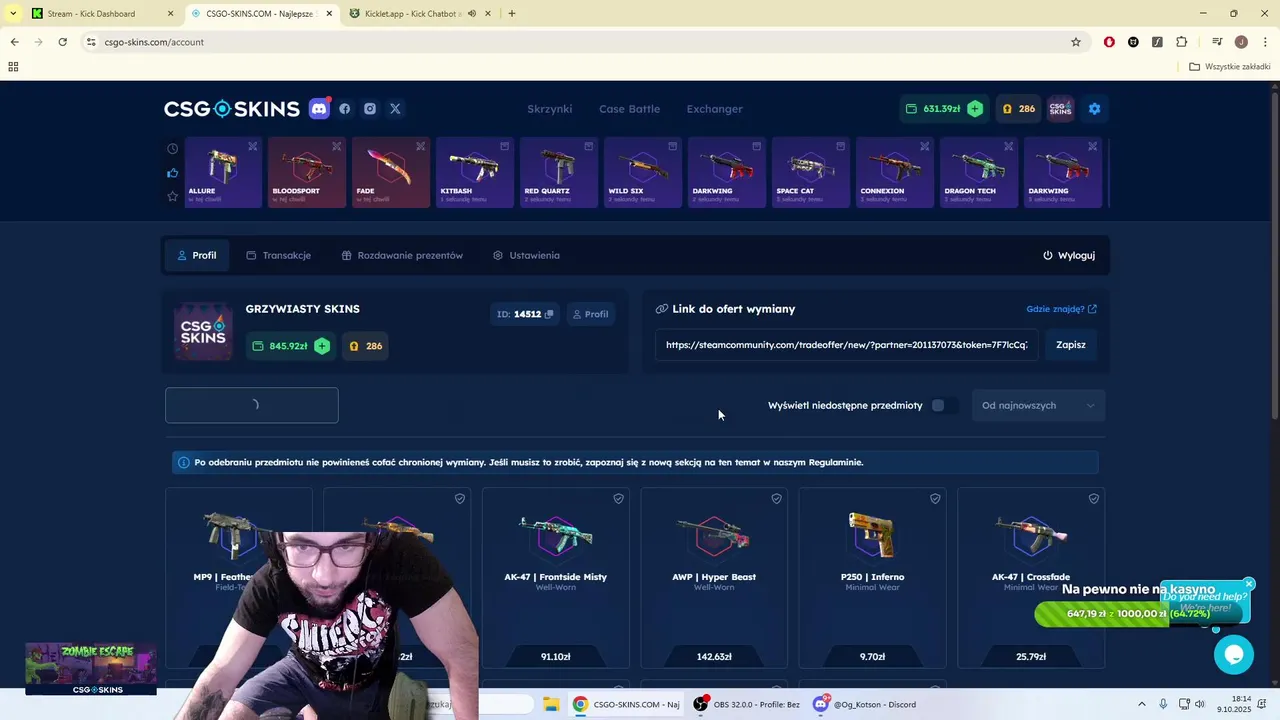Open Exchanger in the top navigation
1280x720 pixels.
point(714,109)
